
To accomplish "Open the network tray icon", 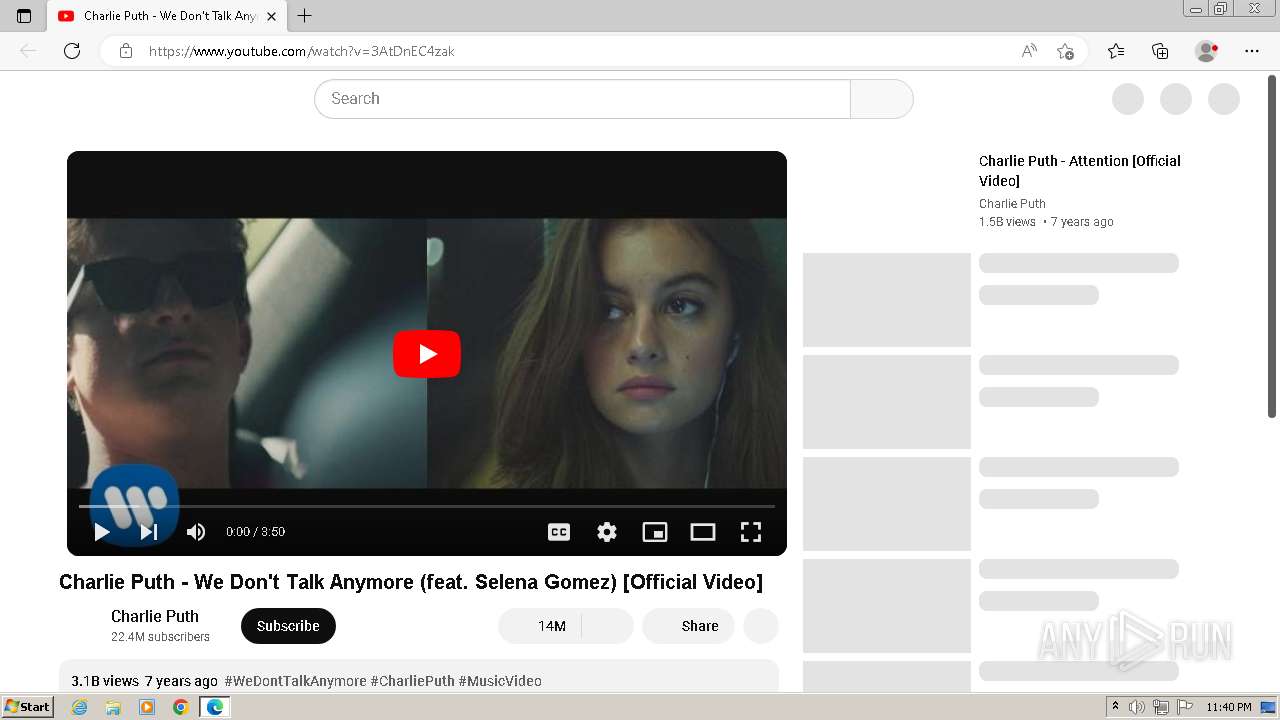I will [1161, 707].
